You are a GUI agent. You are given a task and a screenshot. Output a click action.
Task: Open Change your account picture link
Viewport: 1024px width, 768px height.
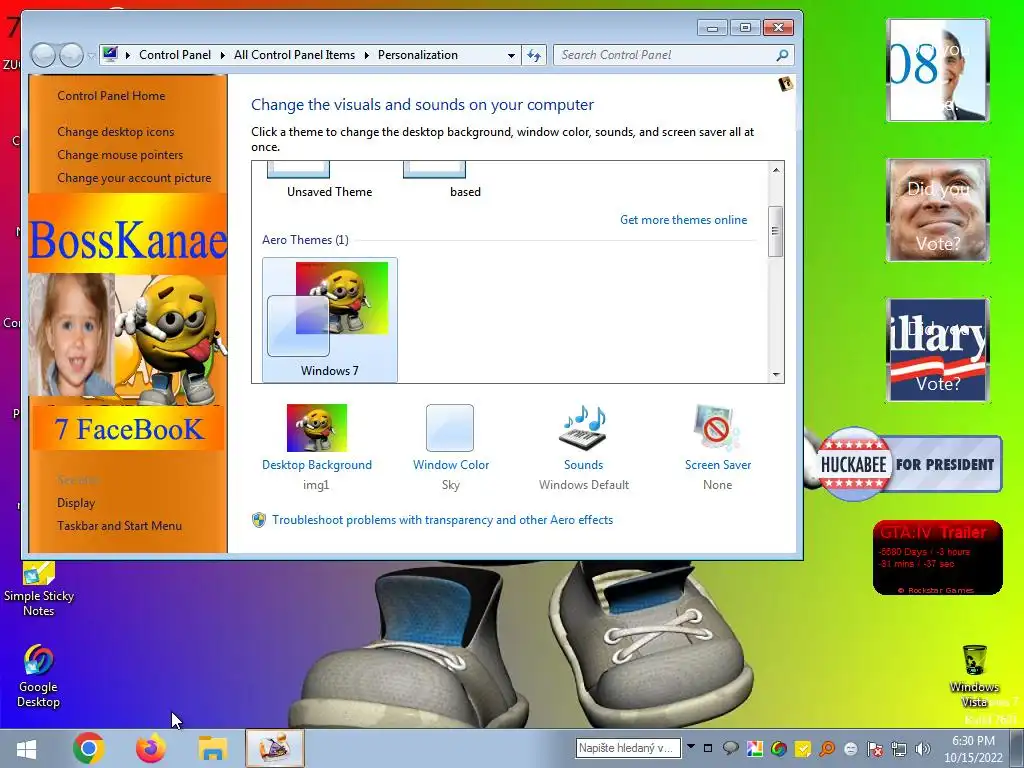(x=134, y=178)
